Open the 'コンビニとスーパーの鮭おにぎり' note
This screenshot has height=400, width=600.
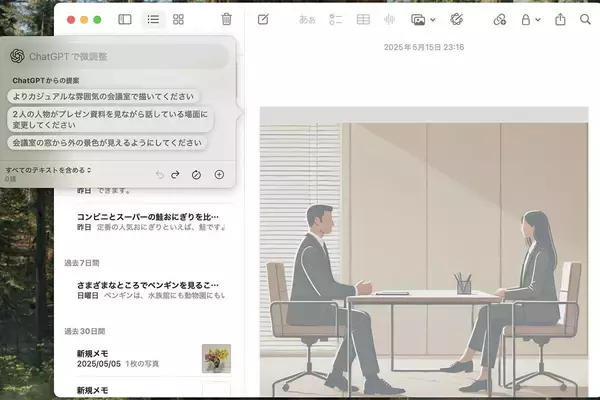coord(148,216)
